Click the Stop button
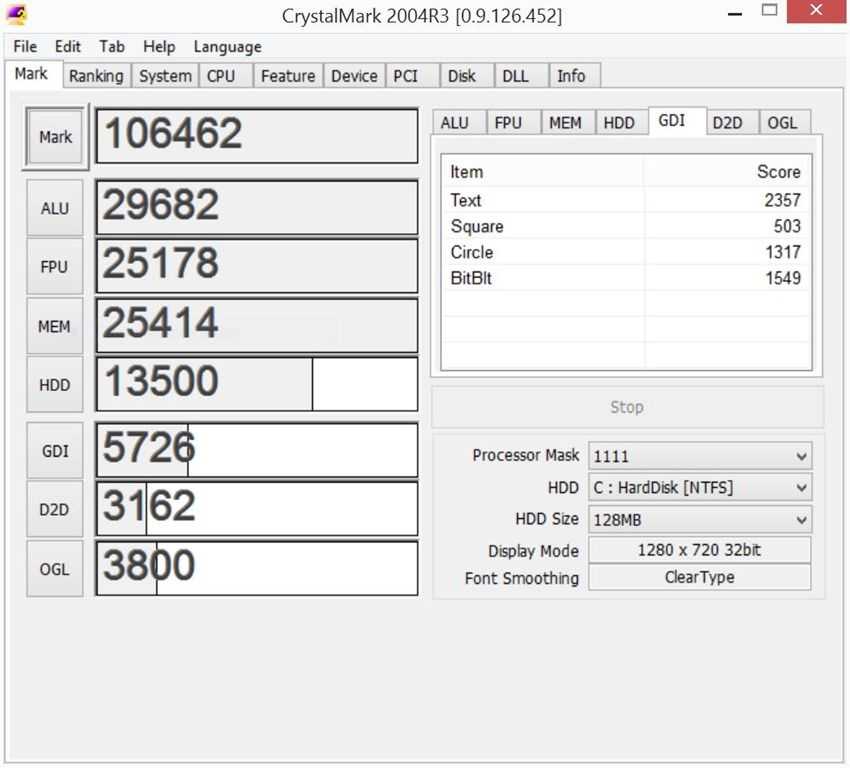The width and height of the screenshot is (850, 768). point(627,407)
